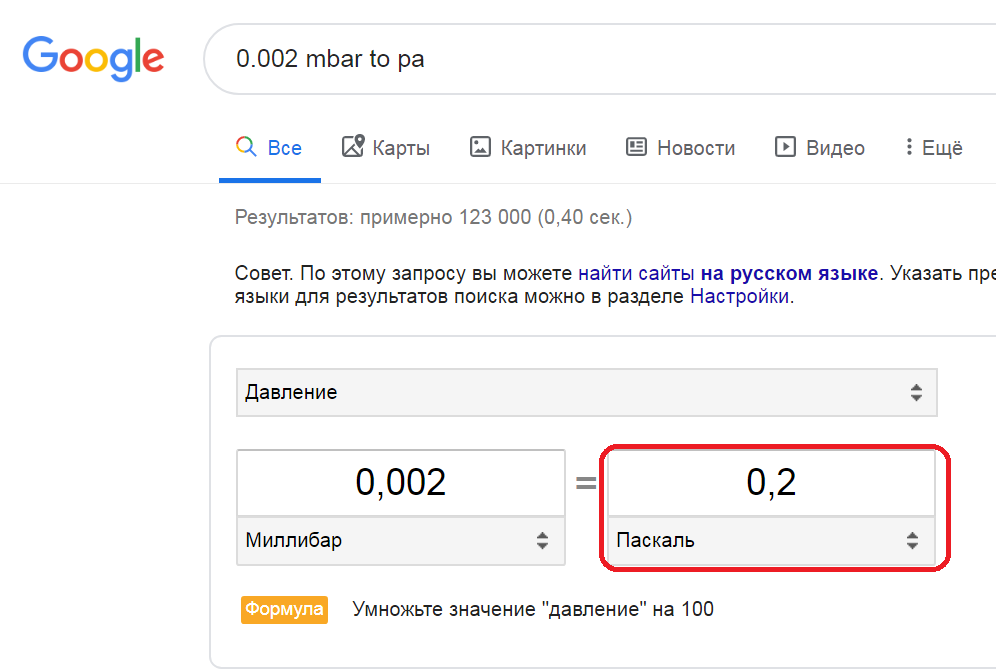Click the link найти сайты на русском языке
Image resolution: width=996 pixels, height=671 pixels.
click(x=728, y=273)
